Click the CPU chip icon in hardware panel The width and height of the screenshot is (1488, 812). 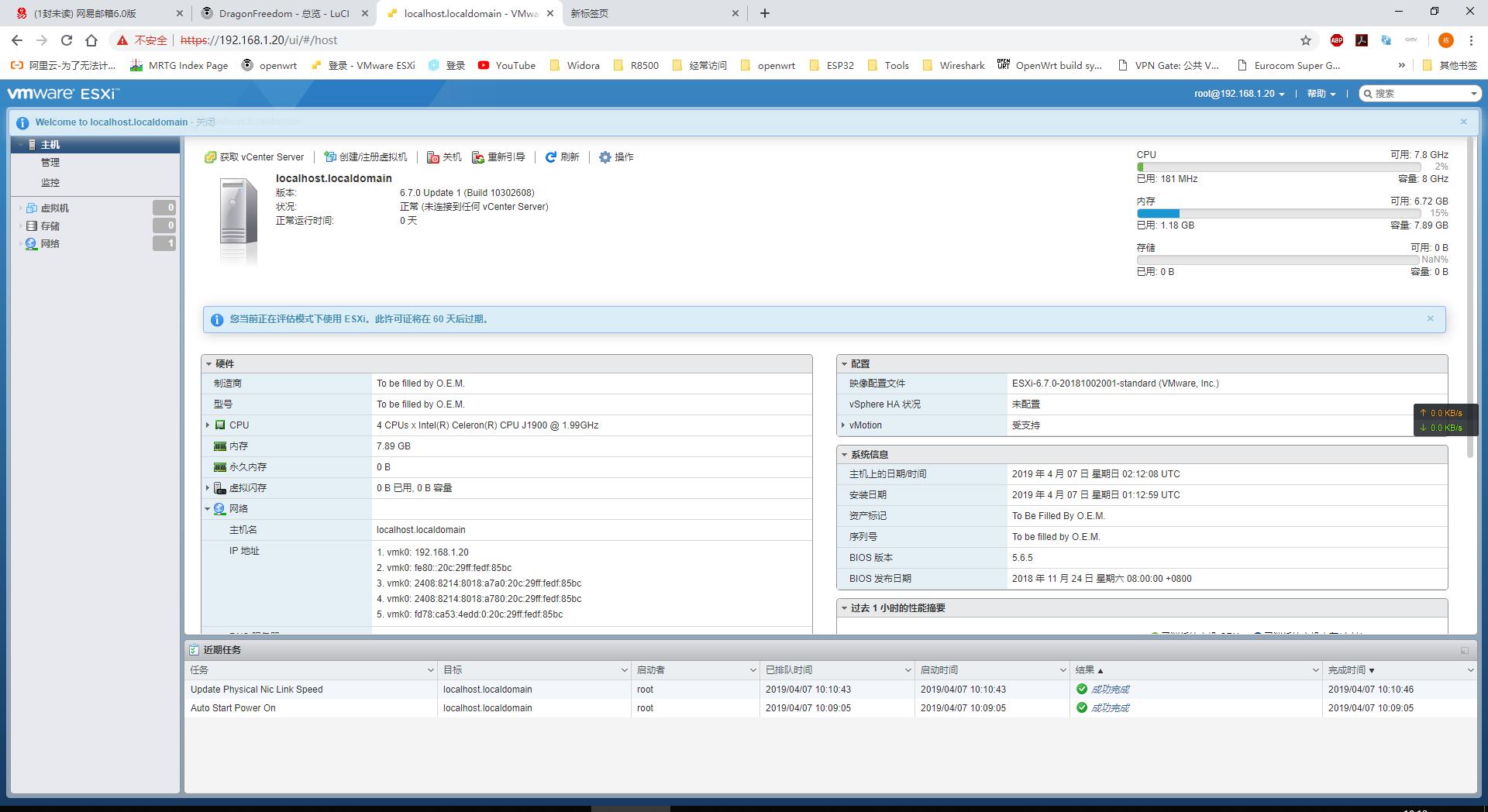tap(220, 425)
